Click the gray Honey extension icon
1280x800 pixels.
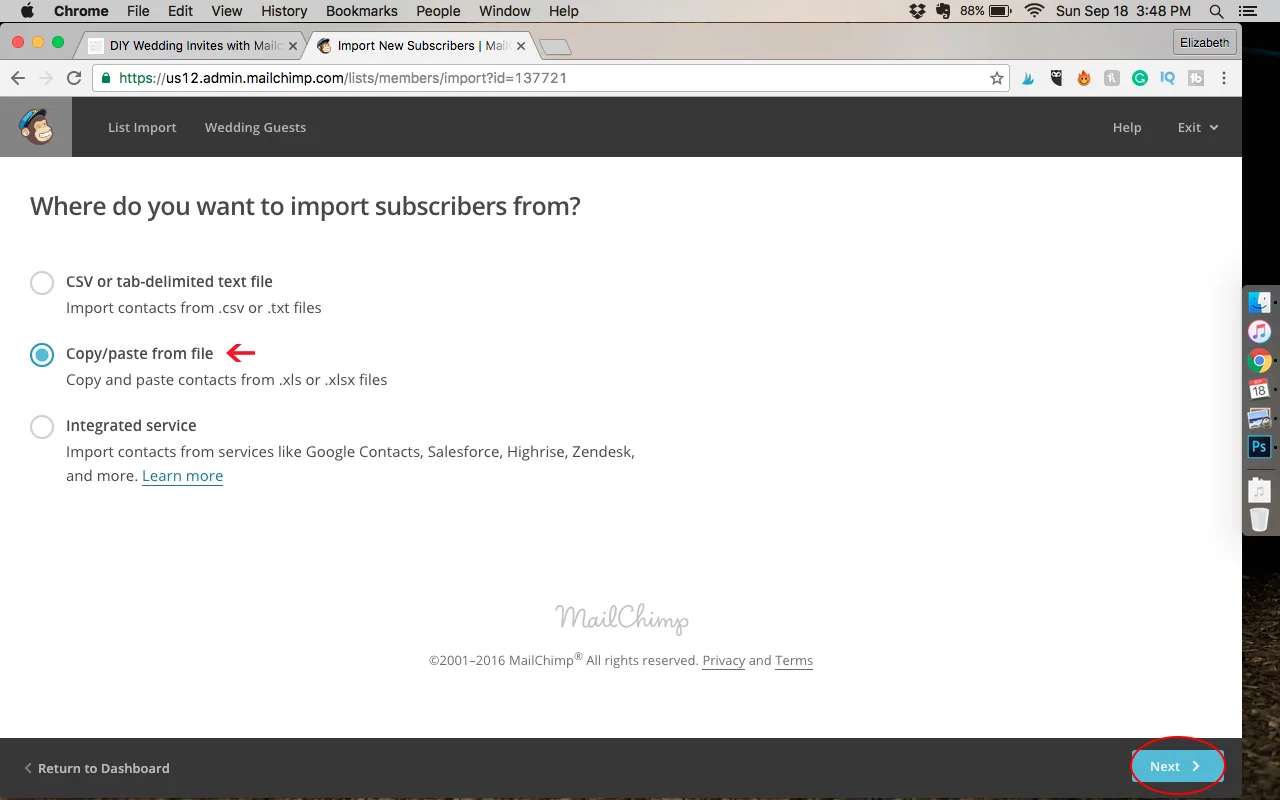[x=1112, y=78]
